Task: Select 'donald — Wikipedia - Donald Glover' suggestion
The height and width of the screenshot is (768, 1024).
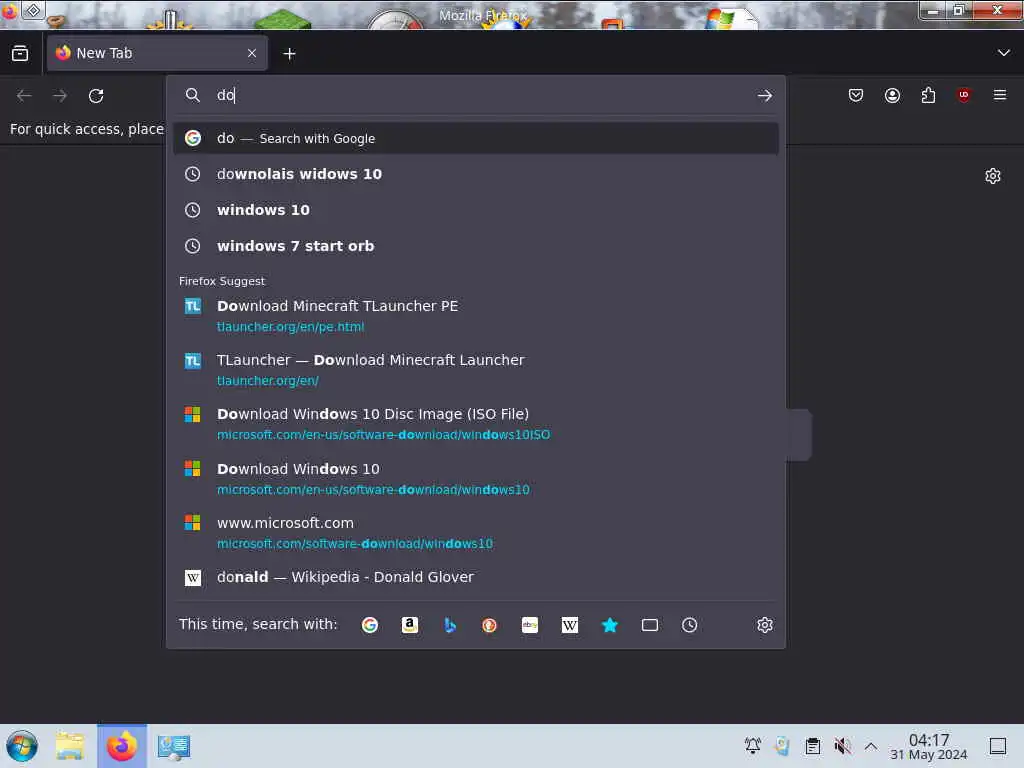Action: point(475,577)
